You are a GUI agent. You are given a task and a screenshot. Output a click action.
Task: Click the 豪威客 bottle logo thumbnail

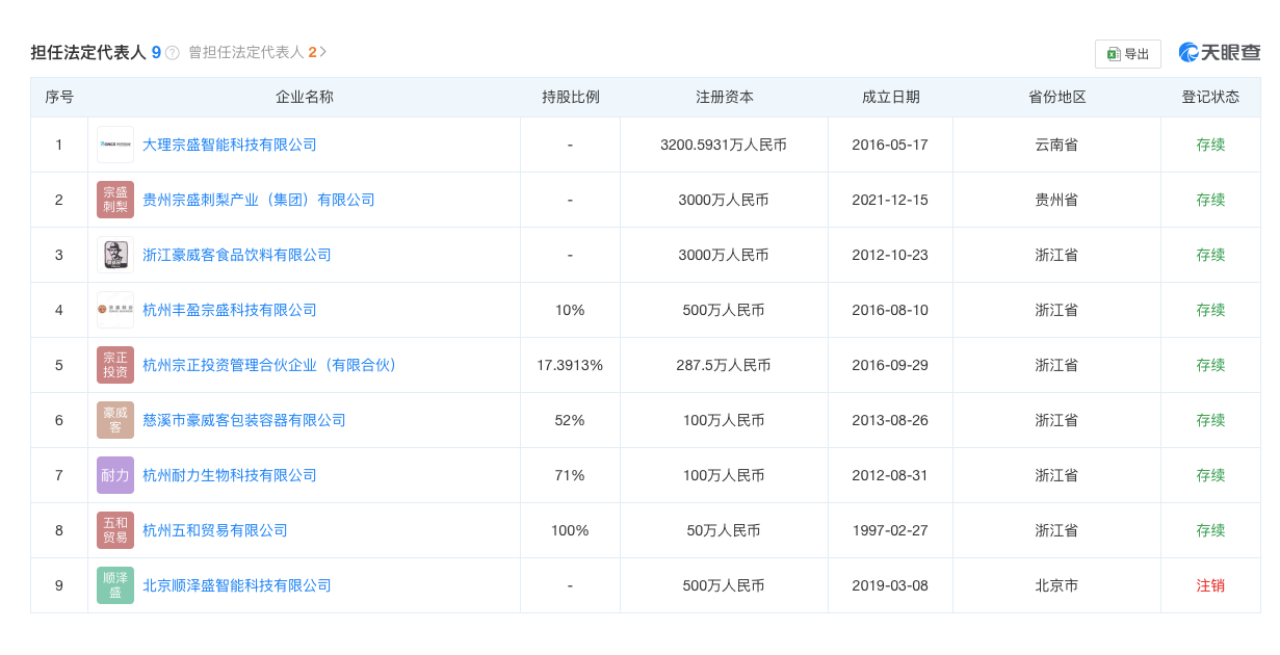click(115, 254)
